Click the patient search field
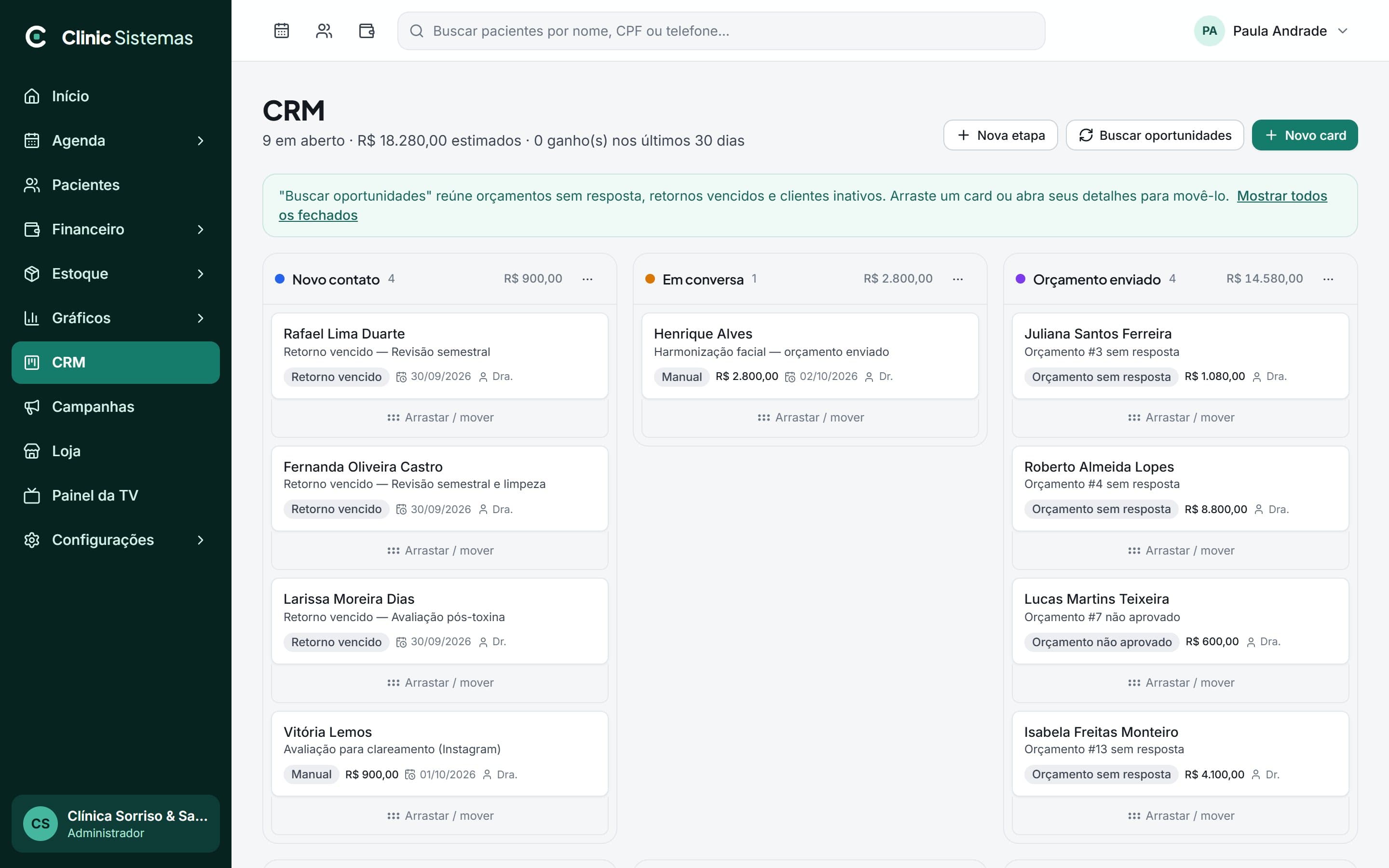 point(721,31)
